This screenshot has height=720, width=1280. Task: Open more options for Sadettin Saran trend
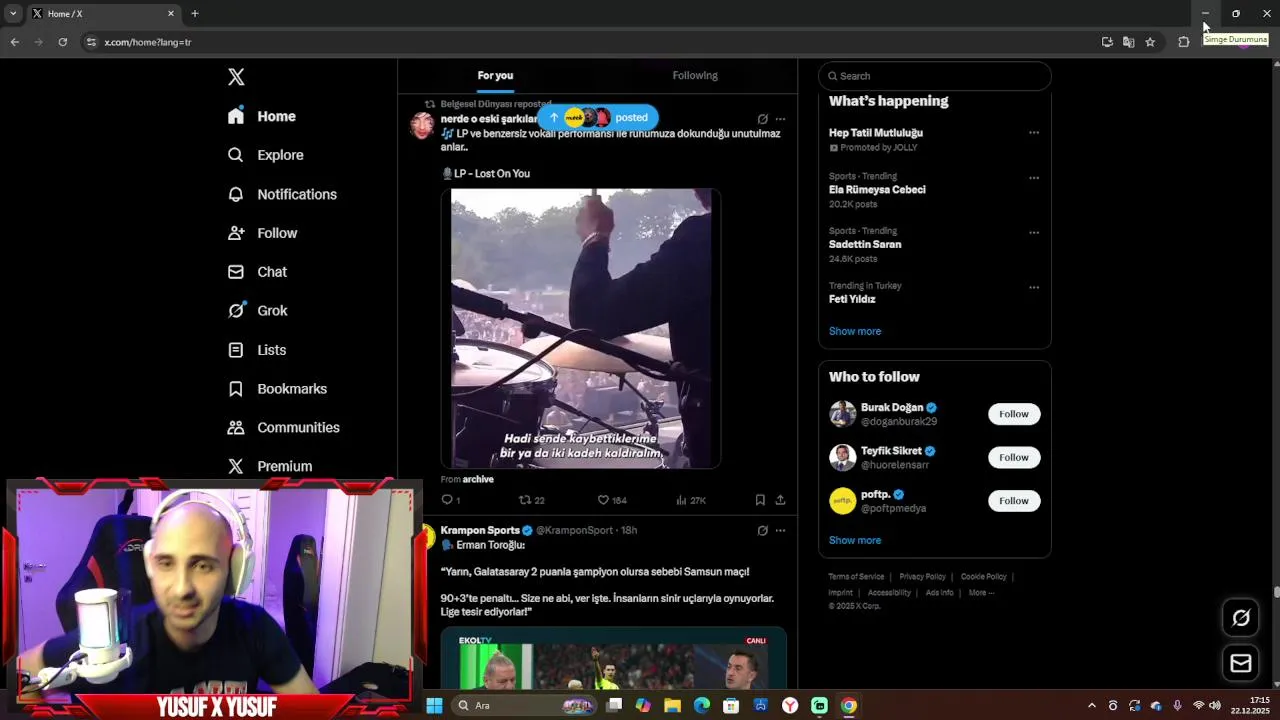[1034, 233]
